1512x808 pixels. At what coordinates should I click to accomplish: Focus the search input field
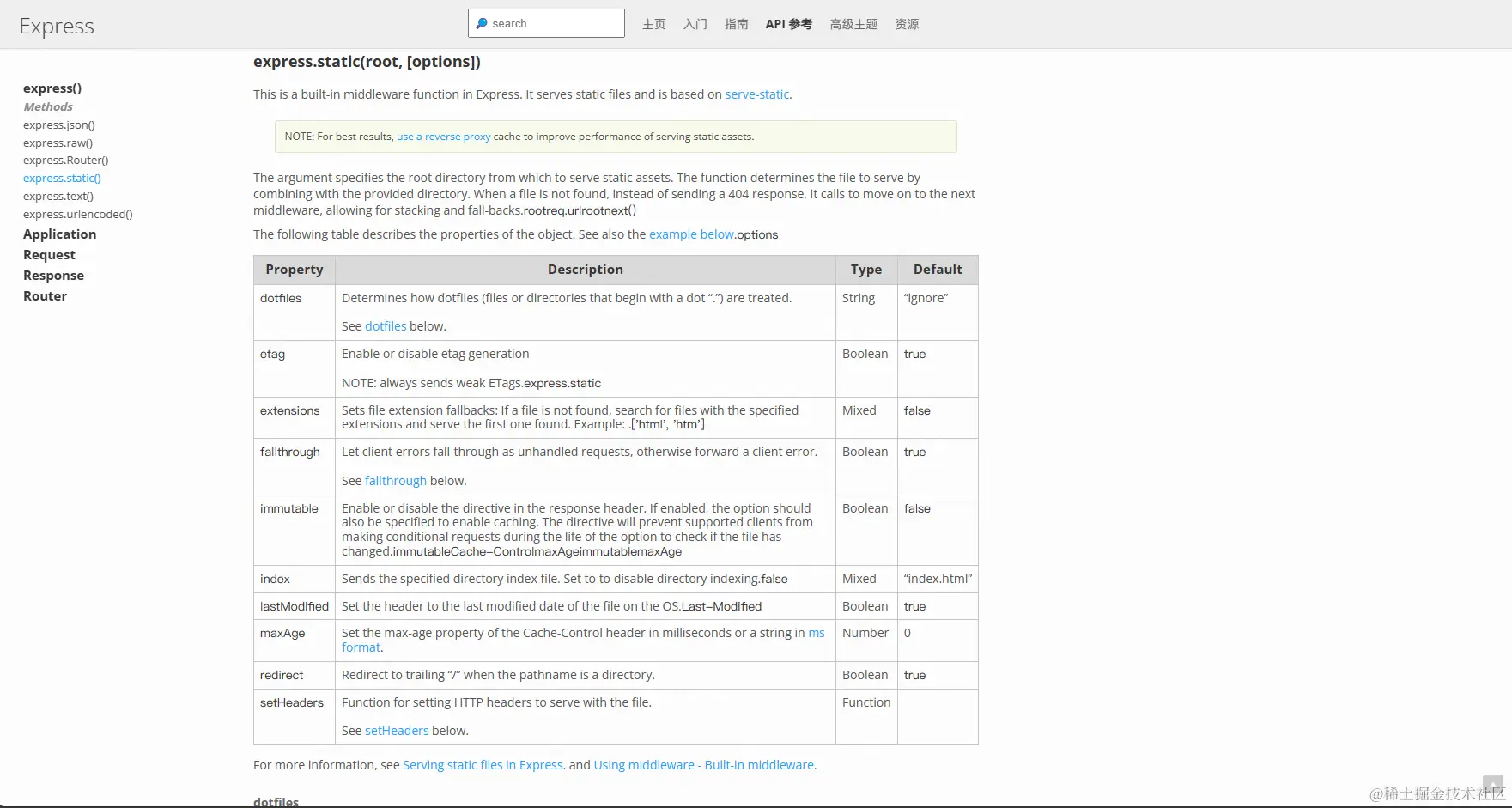[546, 23]
